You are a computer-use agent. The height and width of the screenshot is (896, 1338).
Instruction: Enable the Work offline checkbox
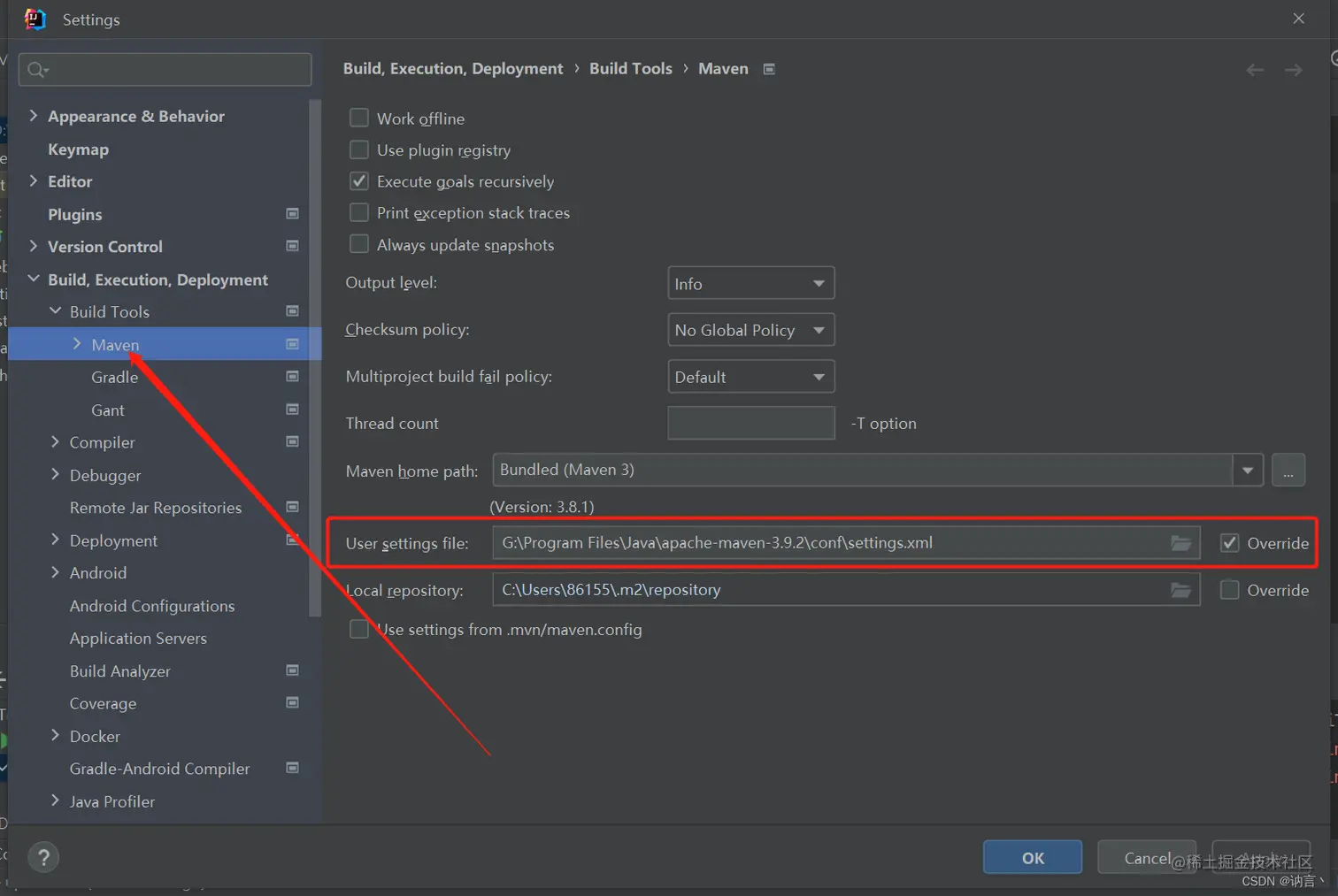click(359, 118)
